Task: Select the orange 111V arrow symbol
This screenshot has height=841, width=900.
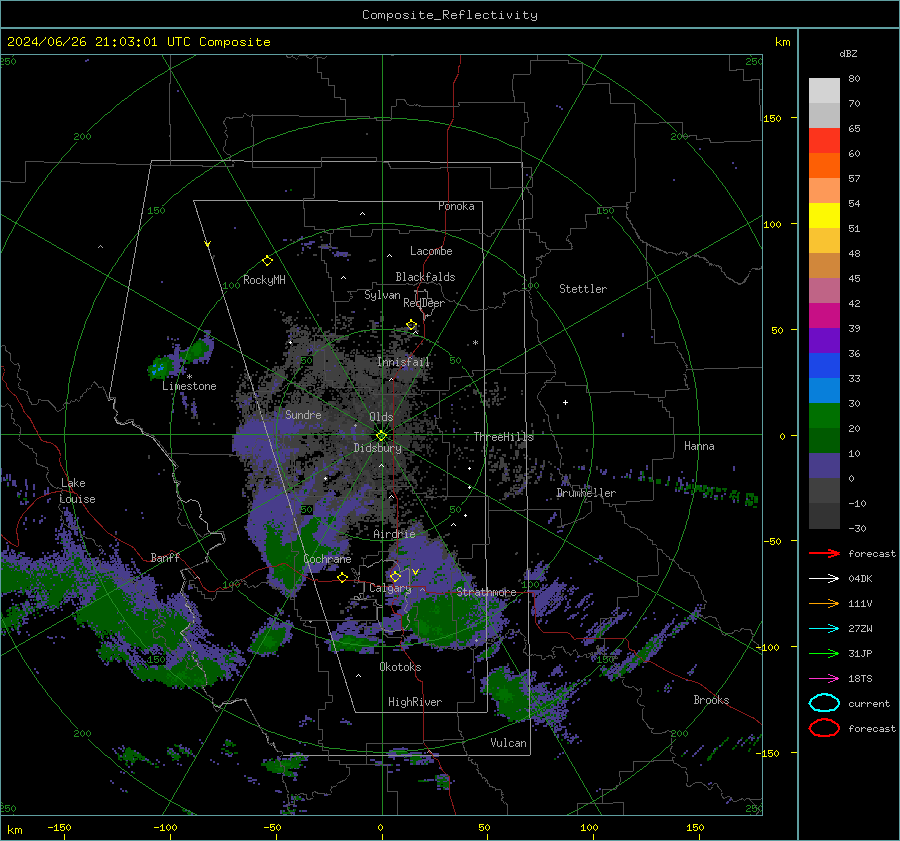Action: [x=824, y=603]
